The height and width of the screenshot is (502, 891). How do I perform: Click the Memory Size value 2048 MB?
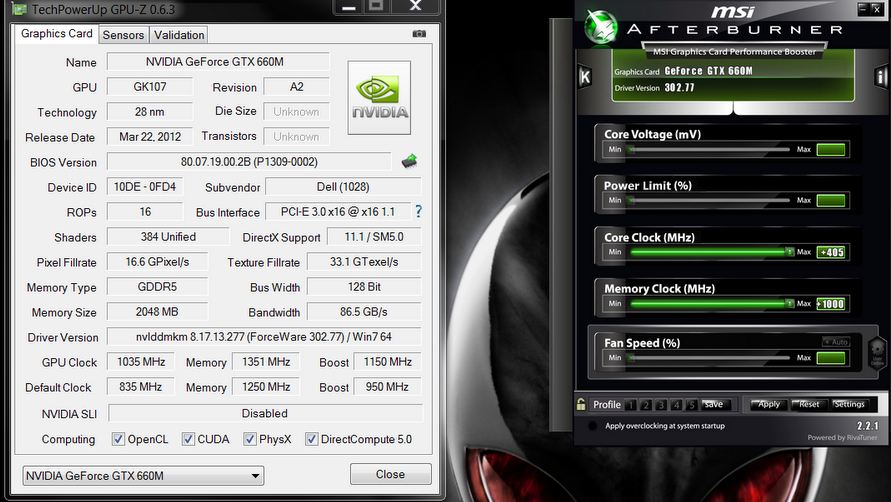click(x=157, y=312)
